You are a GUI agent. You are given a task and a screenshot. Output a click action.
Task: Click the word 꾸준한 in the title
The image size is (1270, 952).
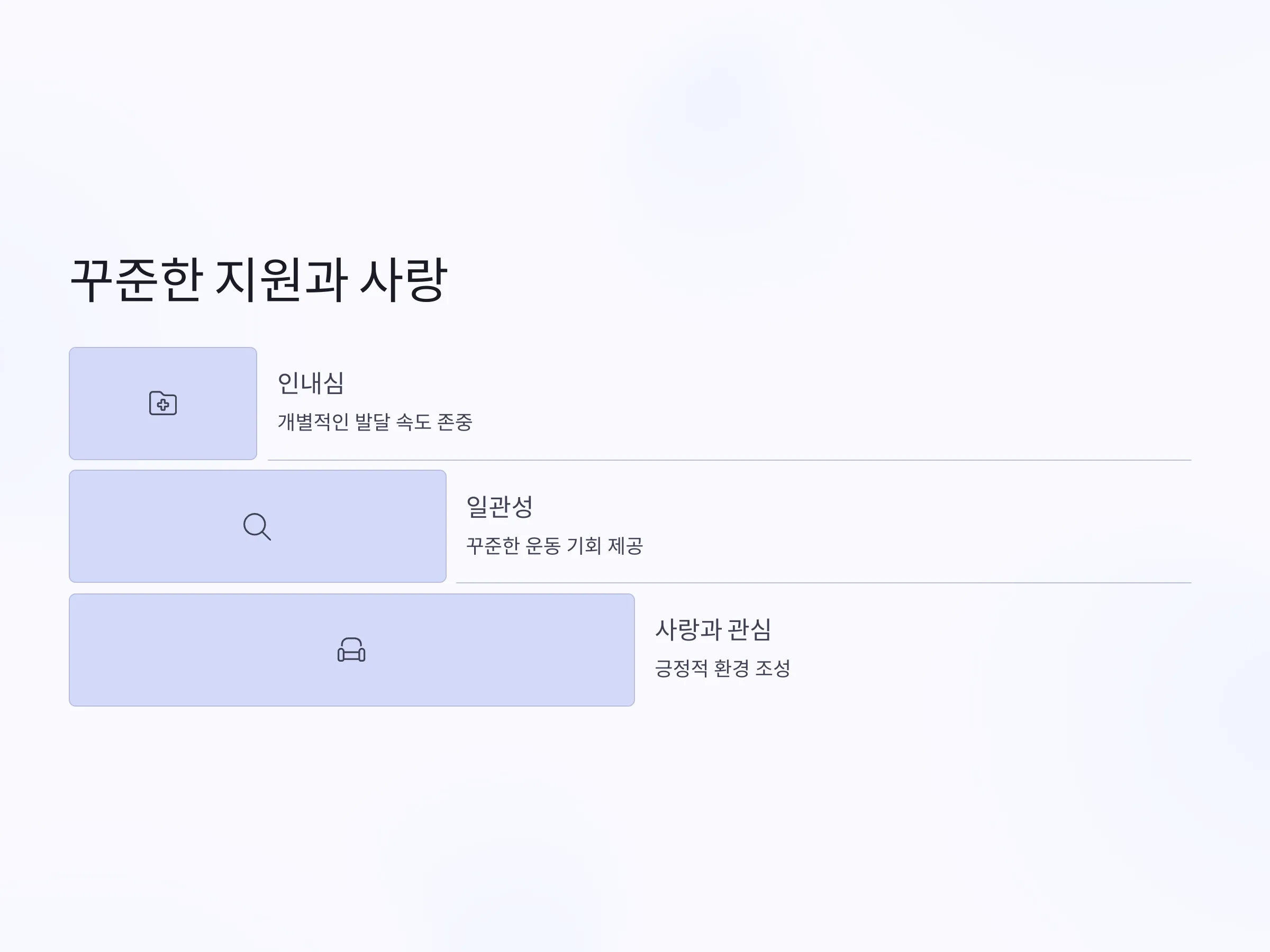[x=136, y=279]
